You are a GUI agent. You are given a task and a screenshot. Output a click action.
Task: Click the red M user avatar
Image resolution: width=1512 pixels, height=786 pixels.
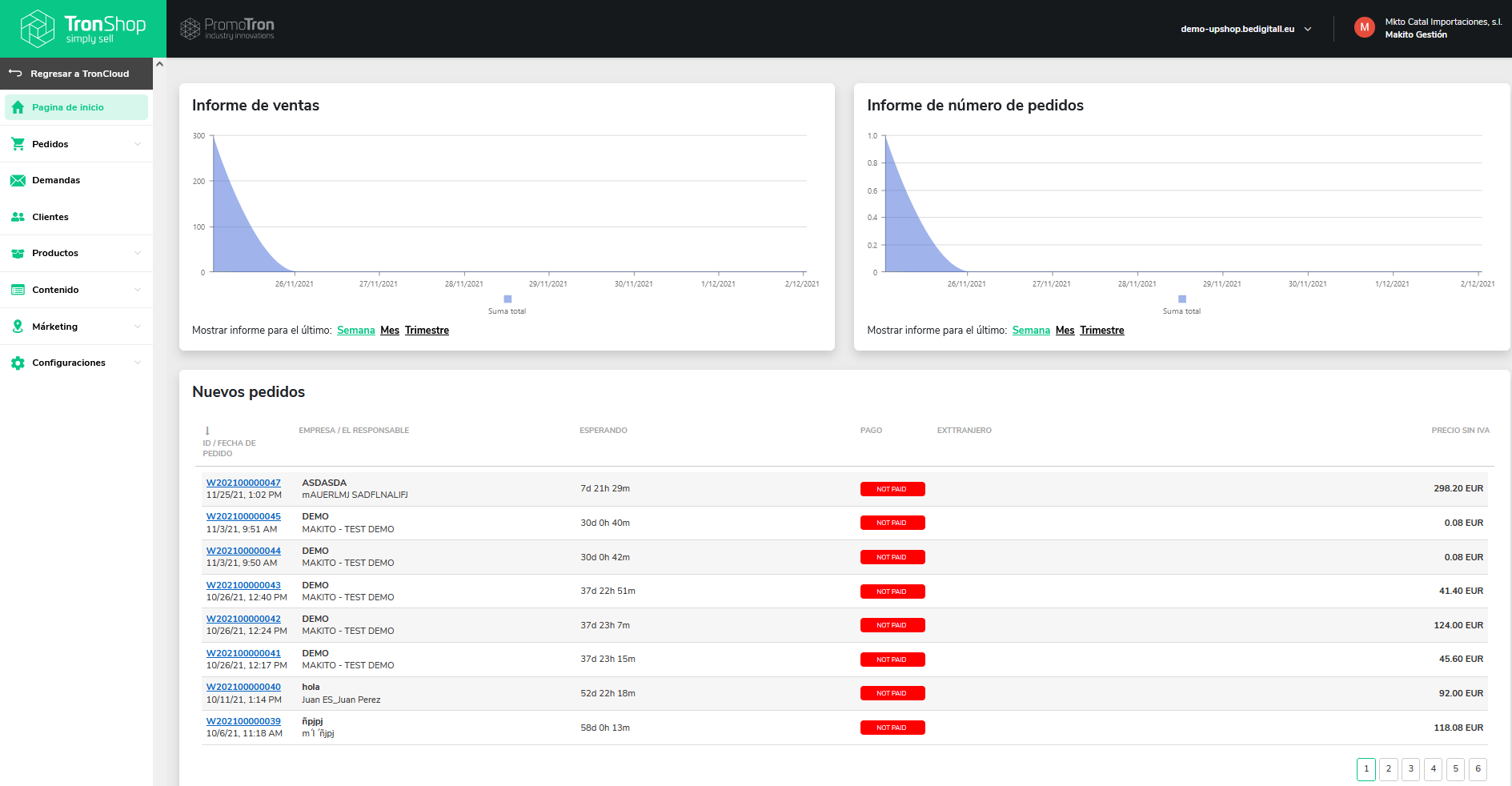coord(1364,28)
